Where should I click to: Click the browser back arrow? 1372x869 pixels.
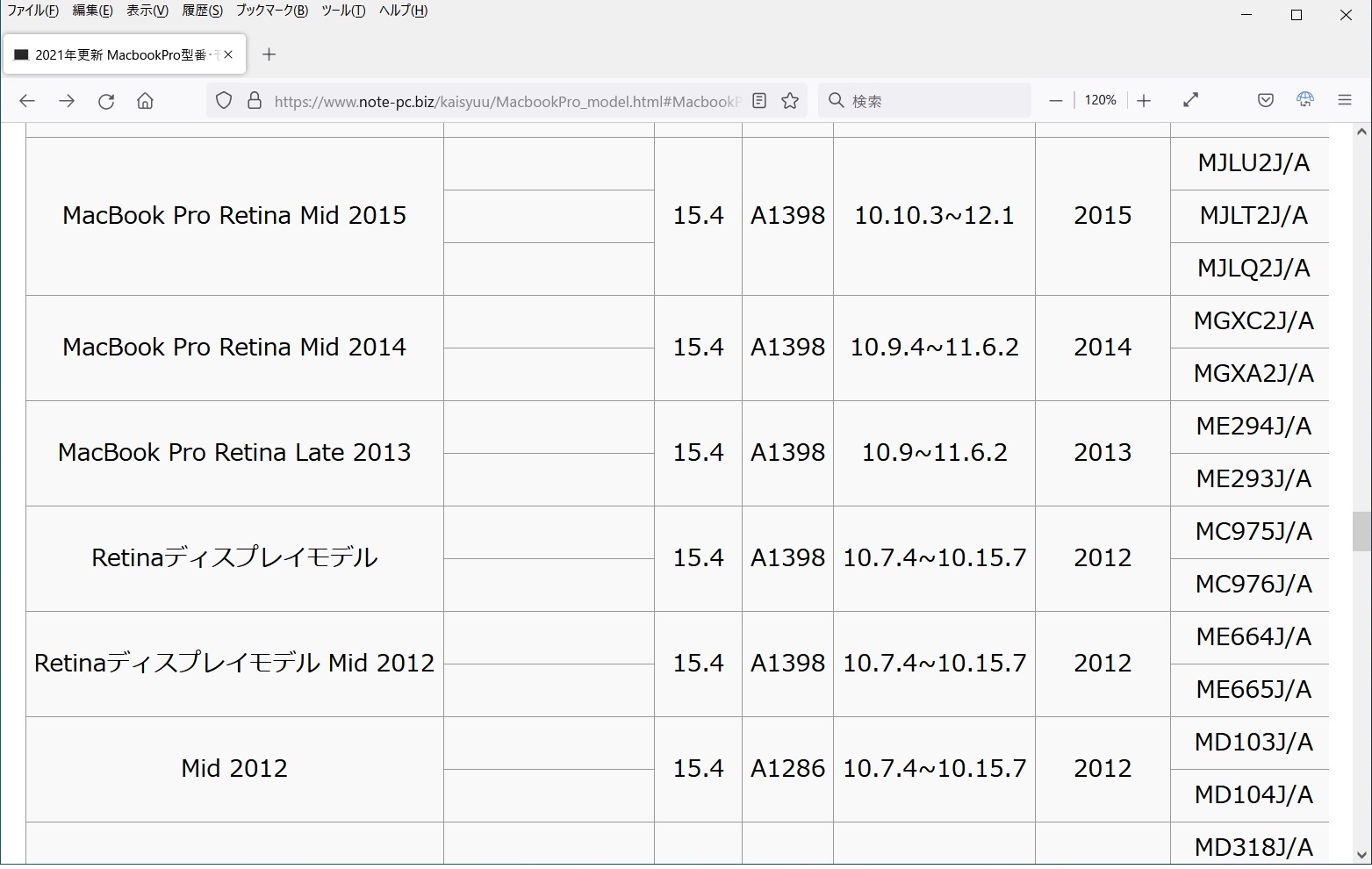[x=27, y=101]
